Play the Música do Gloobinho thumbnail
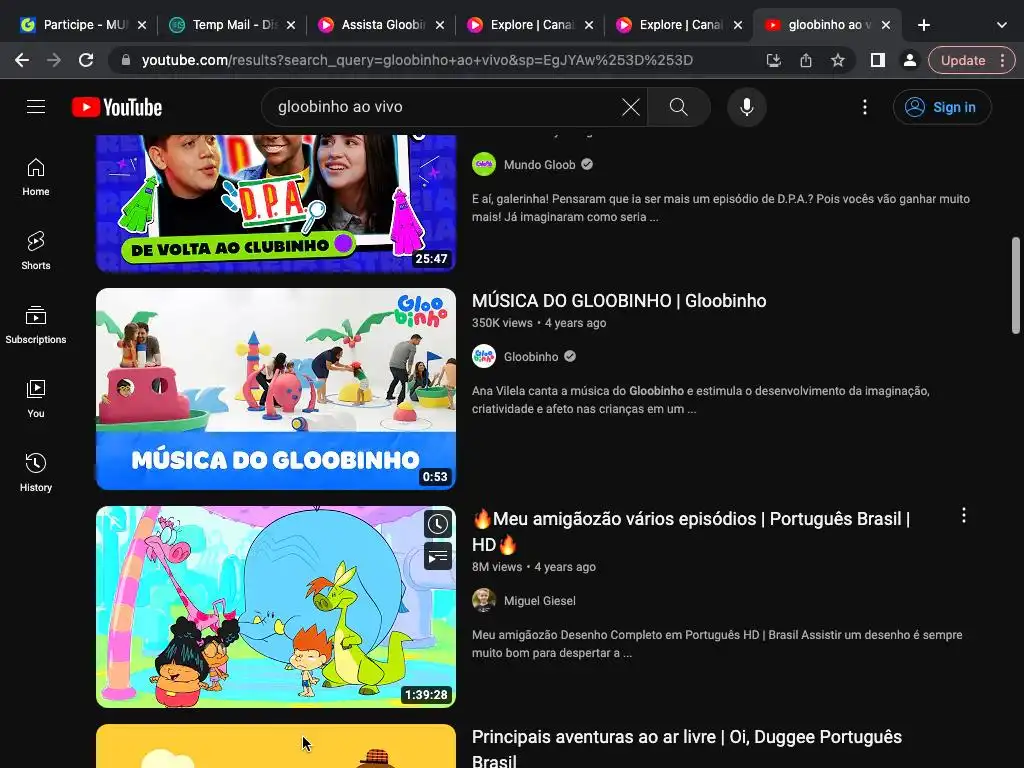 pyautogui.click(x=276, y=389)
